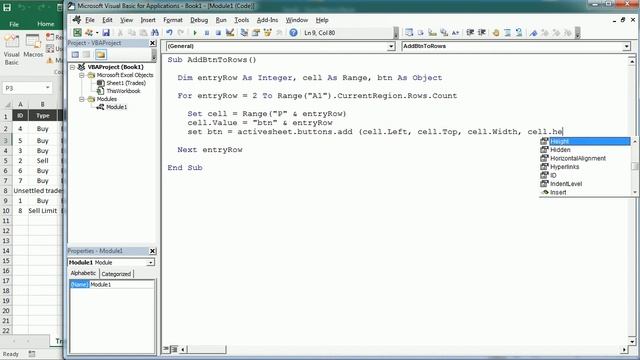Click Parameter Info edit toolbar icon
This screenshot has width=640, height=360.
point(444,33)
